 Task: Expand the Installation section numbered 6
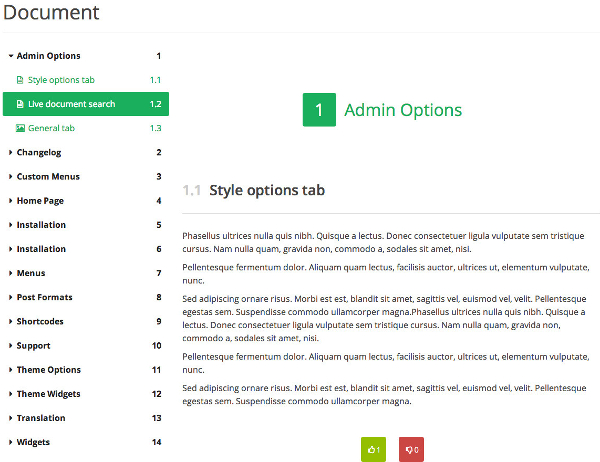click(x=11, y=249)
